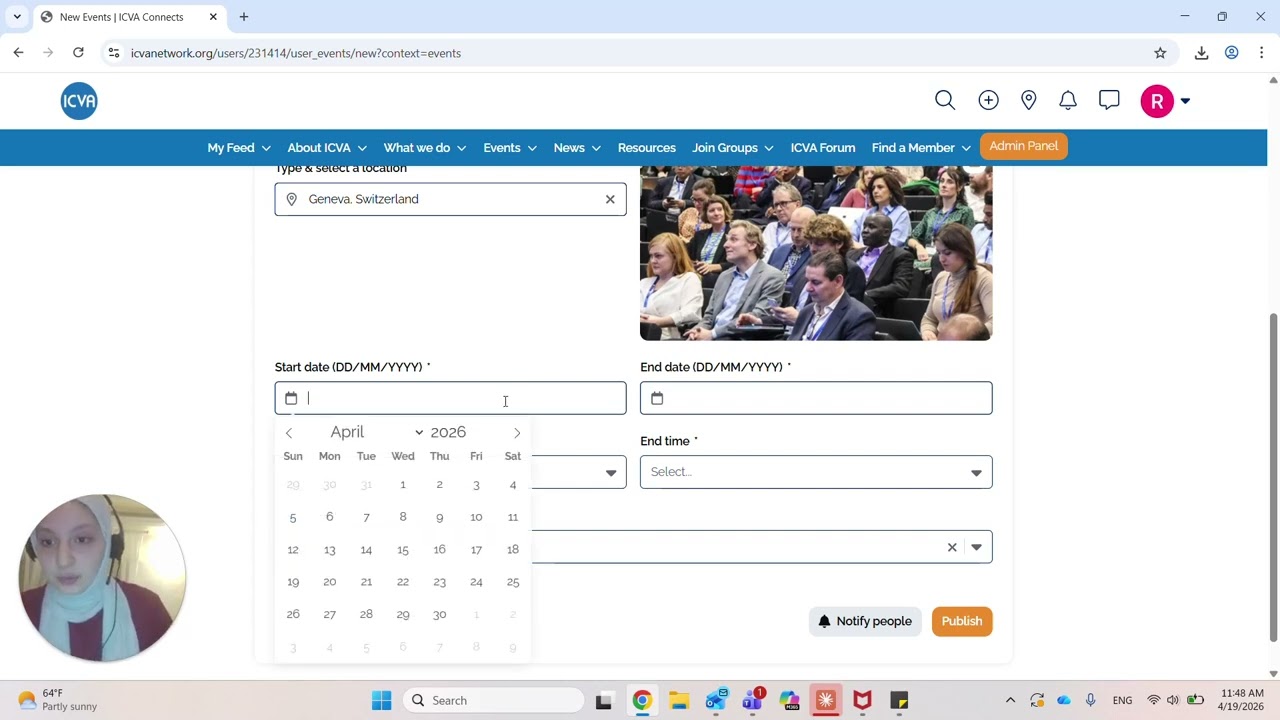1280x720 pixels.
Task: Select April 24 in the calendar
Action: [x=476, y=582]
